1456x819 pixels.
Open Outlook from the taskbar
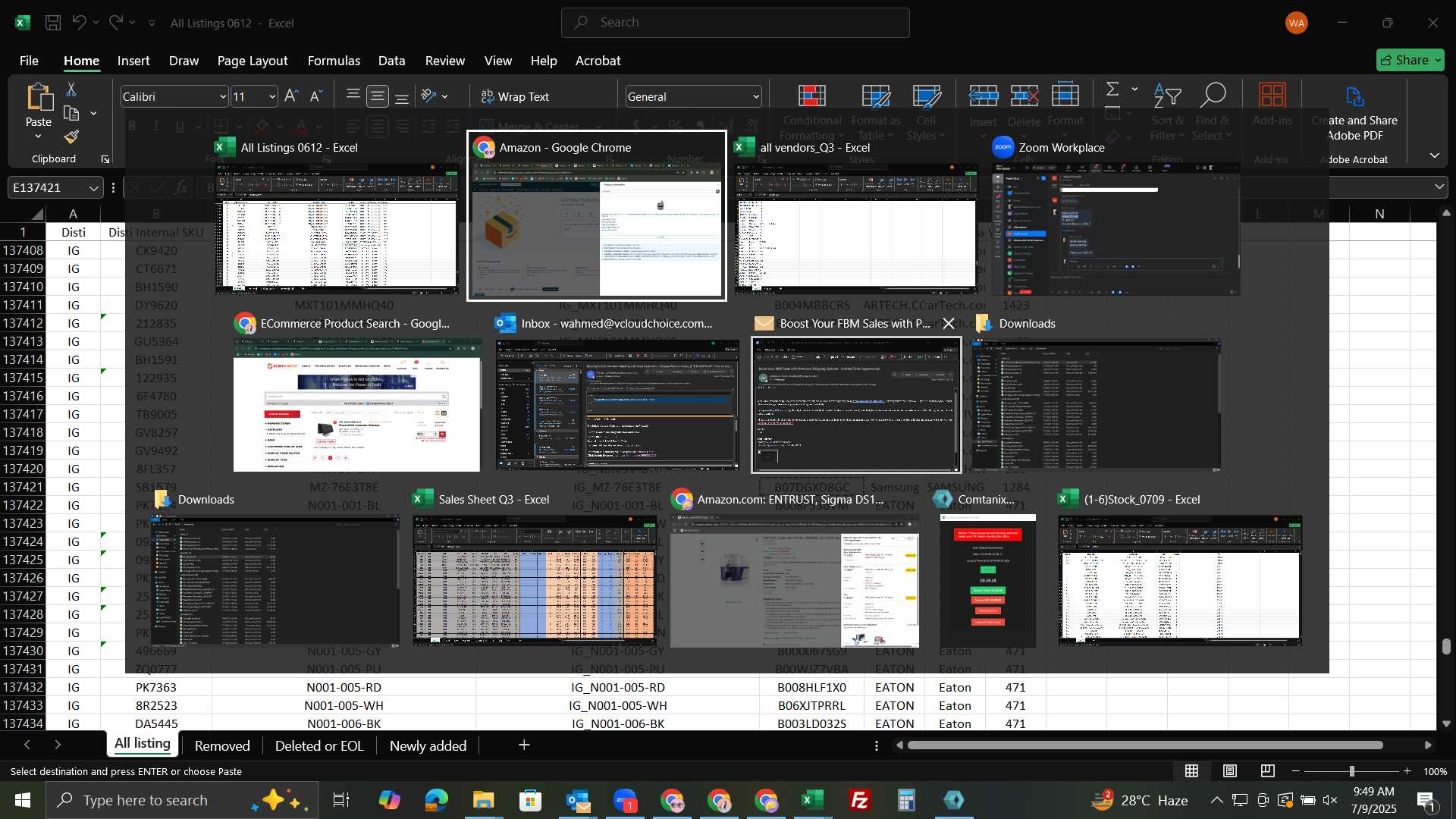578,800
